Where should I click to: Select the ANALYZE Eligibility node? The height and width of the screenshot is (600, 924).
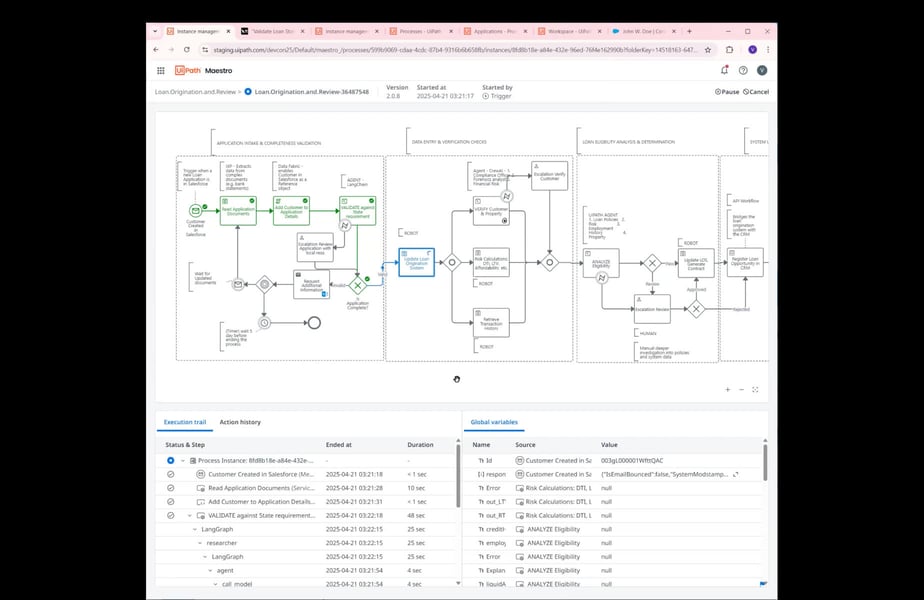(601, 263)
